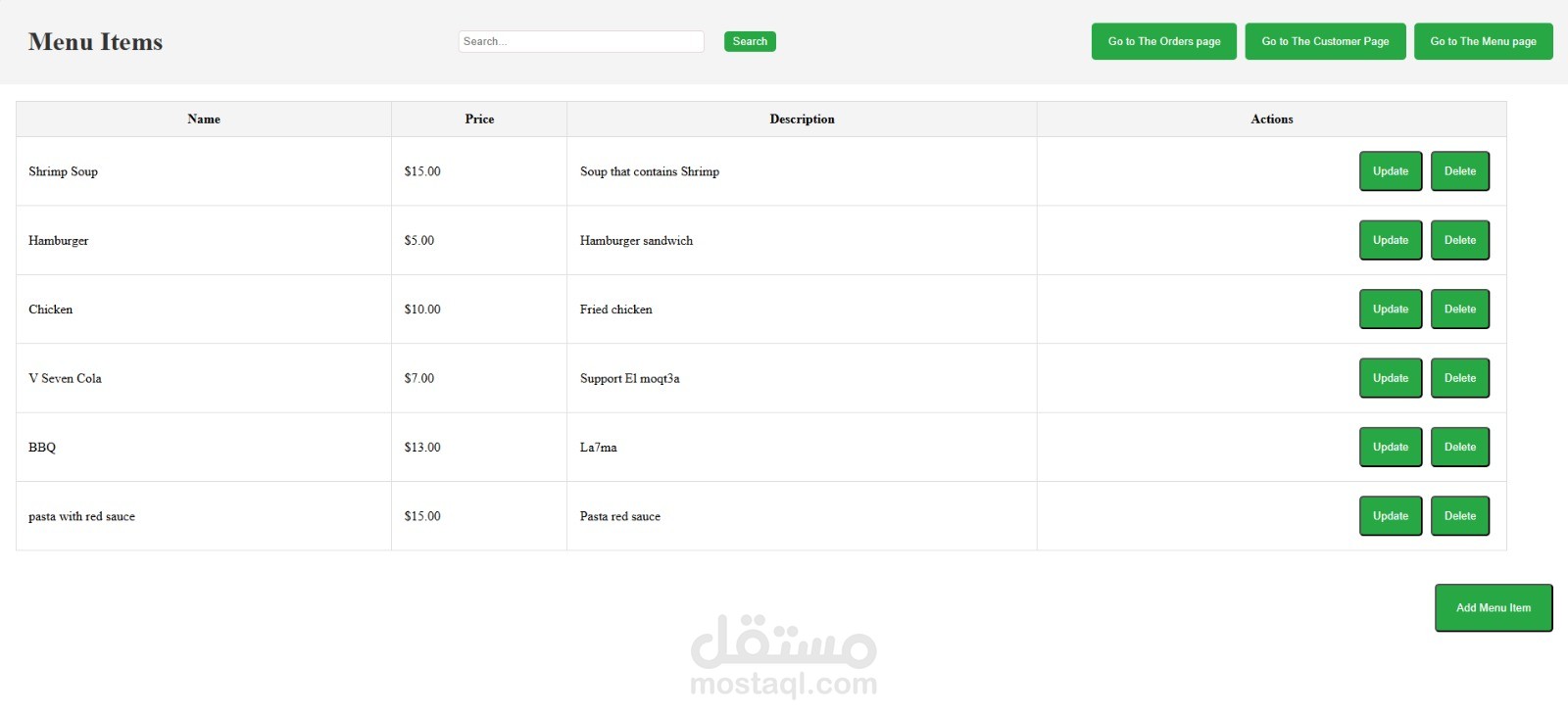Update the Shrimp Soup item

tap(1391, 171)
